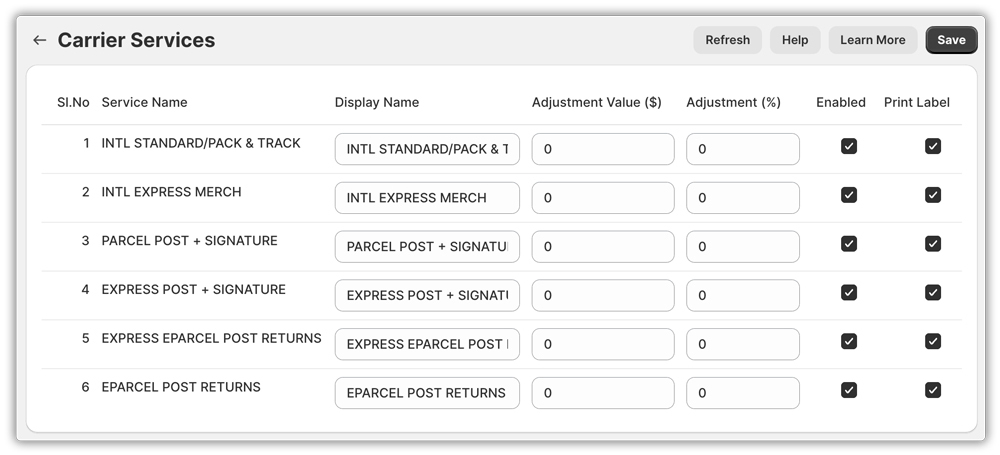Focus Adjustment percent field for EXPRESS POST + SIGNATURE

tap(742, 295)
